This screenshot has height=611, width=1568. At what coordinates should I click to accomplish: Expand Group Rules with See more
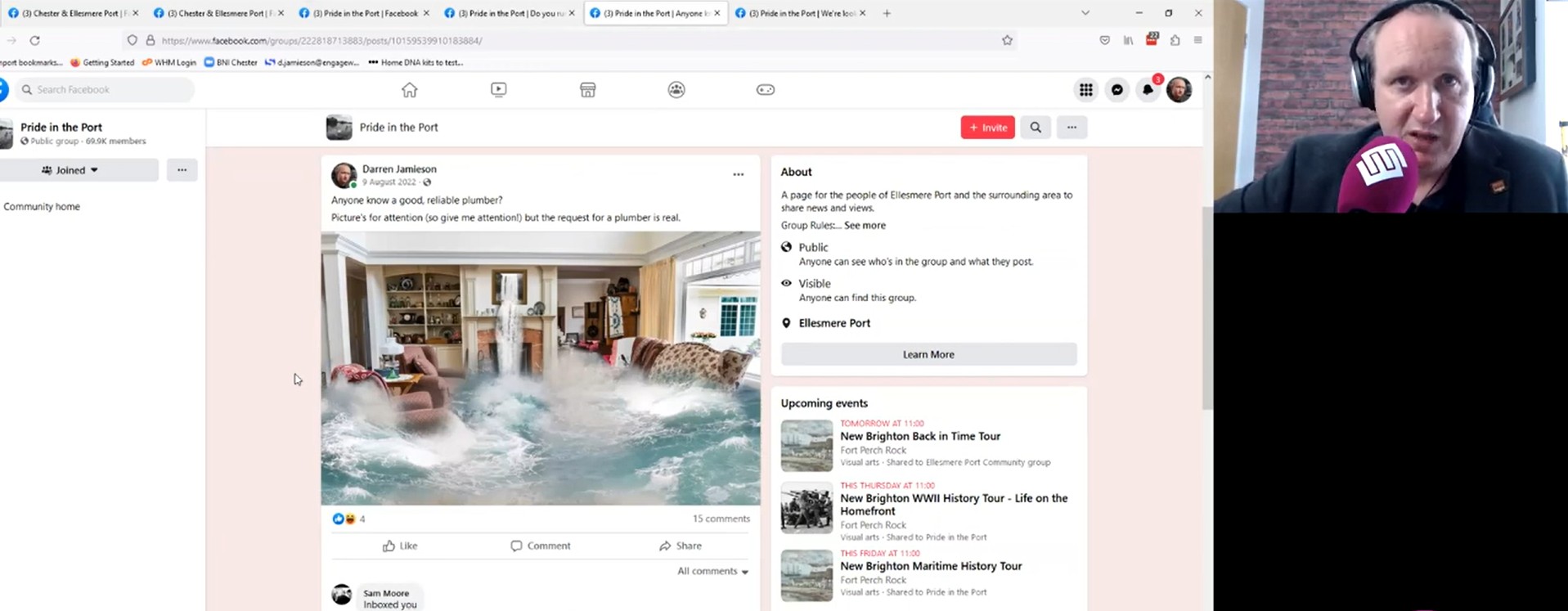click(865, 225)
